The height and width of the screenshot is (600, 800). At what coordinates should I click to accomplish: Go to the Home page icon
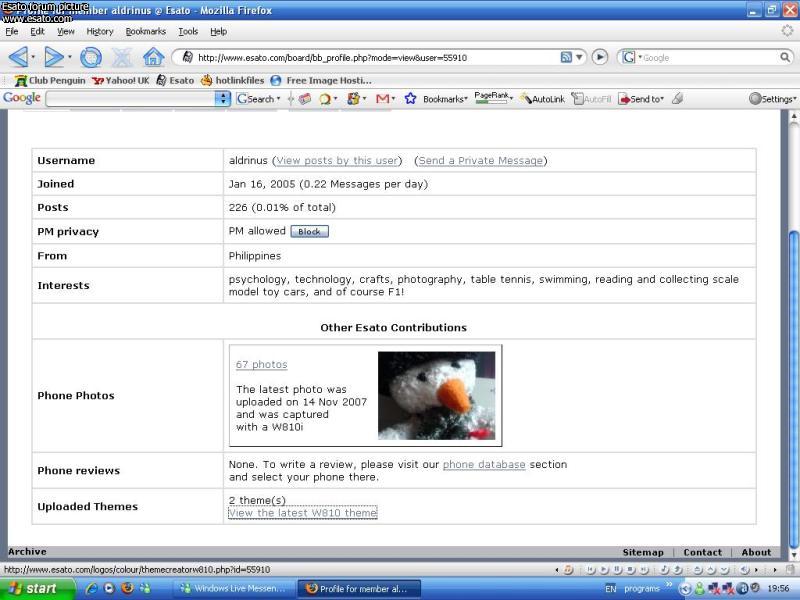(x=153, y=57)
